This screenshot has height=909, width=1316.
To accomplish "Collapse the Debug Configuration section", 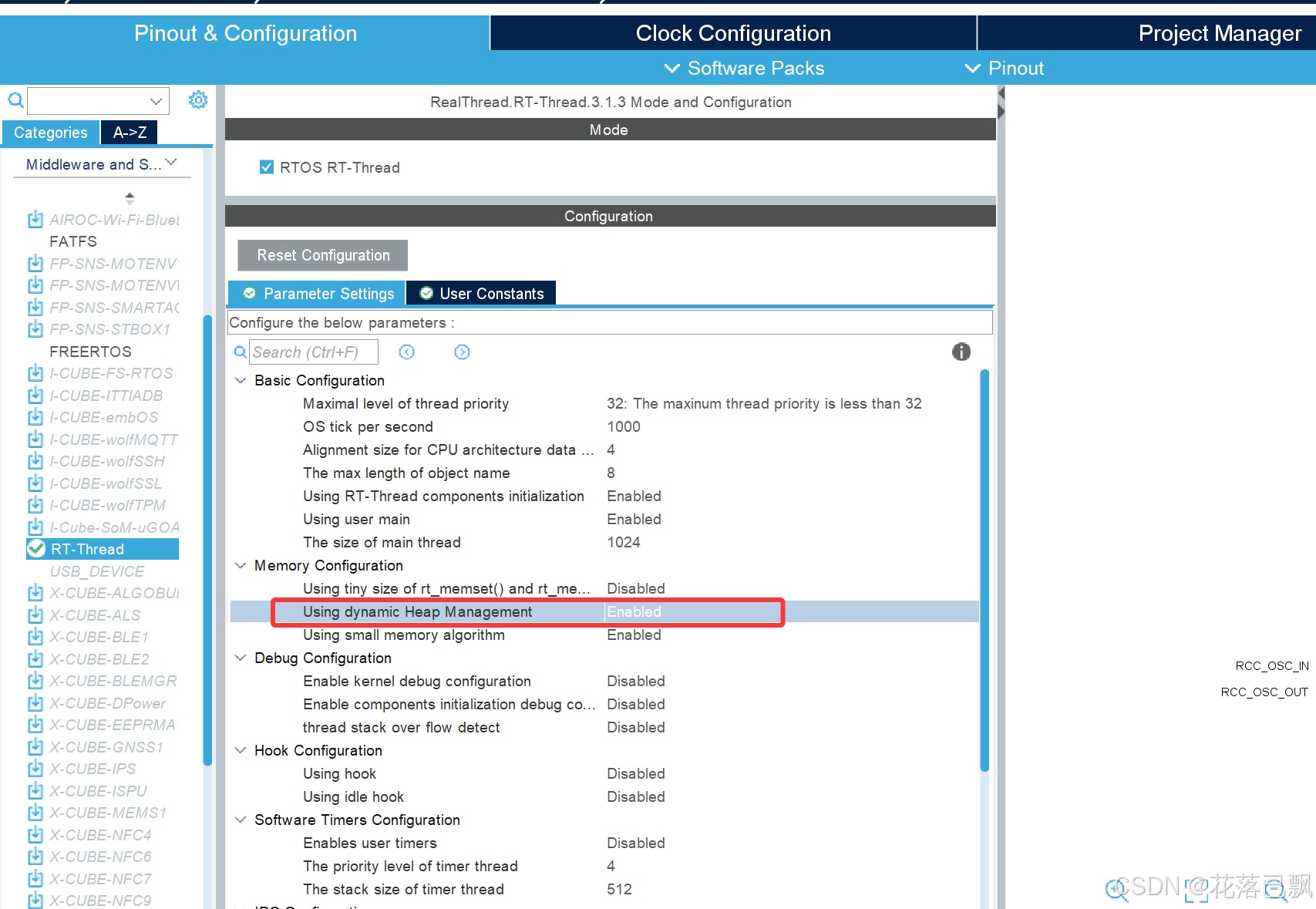I will pos(241,658).
